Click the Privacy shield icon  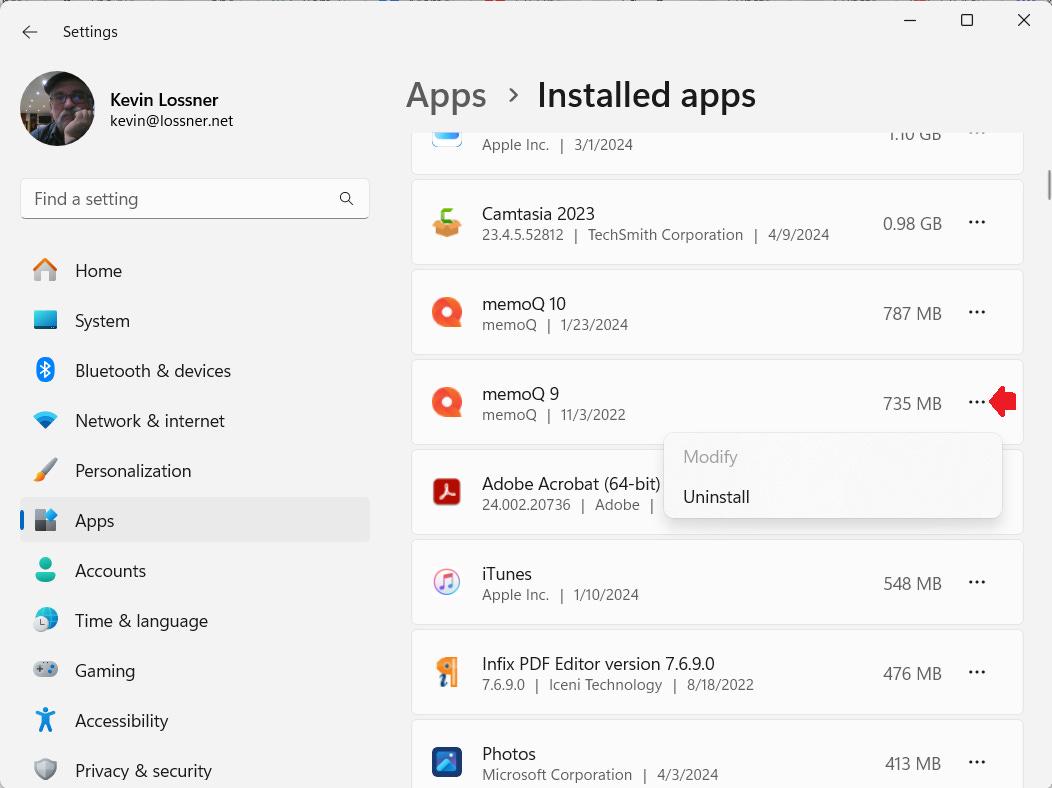pos(45,769)
